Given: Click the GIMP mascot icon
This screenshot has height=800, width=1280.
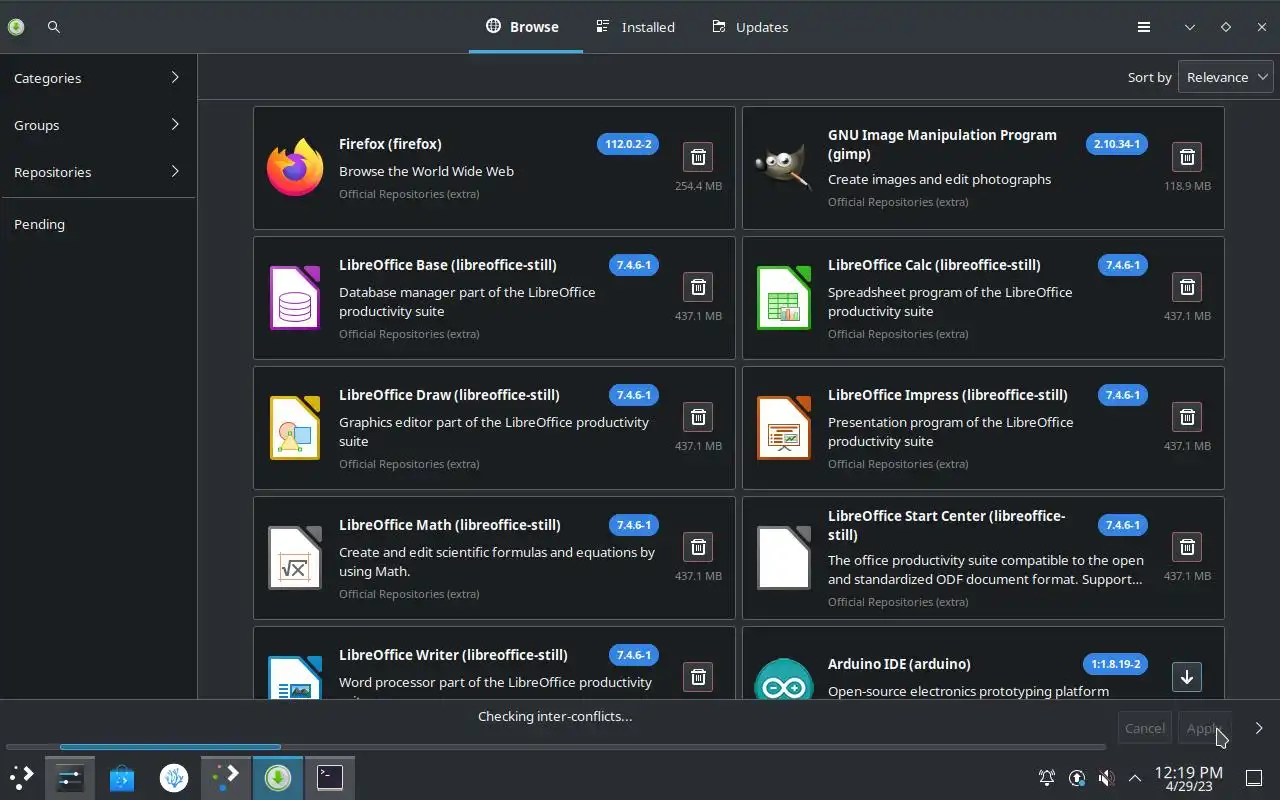Looking at the screenshot, I should 783,168.
